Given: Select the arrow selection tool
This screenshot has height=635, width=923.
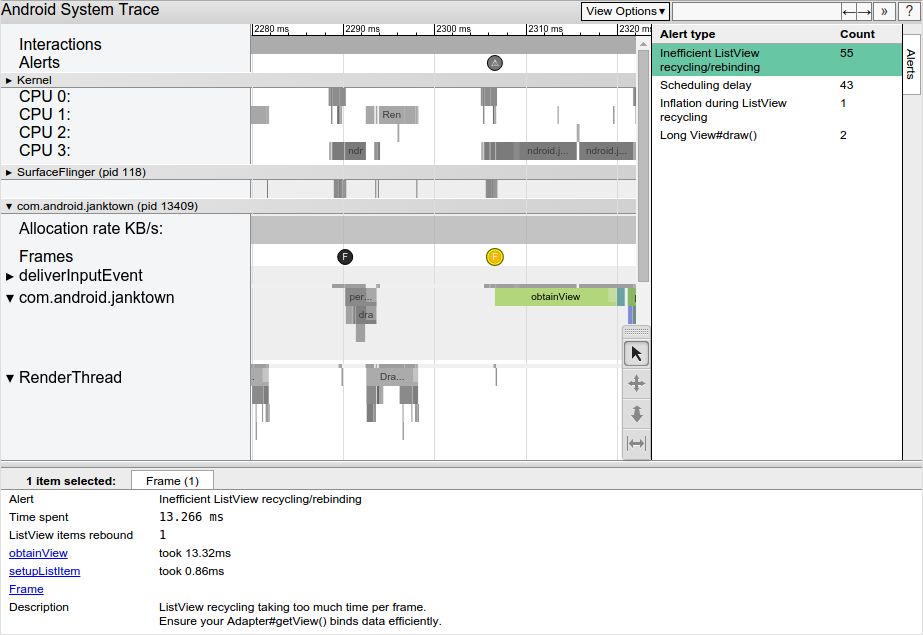Looking at the screenshot, I should [636, 353].
